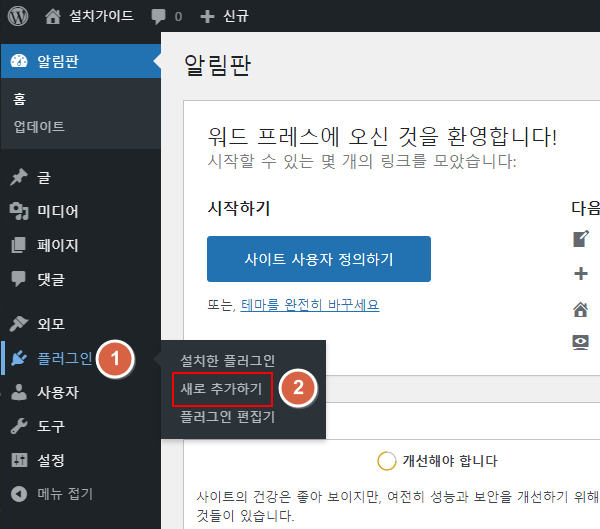The width and height of the screenshot is (600, 529).
Task: Click the media icon next to 미디어
Action: [x=19, y=211]
